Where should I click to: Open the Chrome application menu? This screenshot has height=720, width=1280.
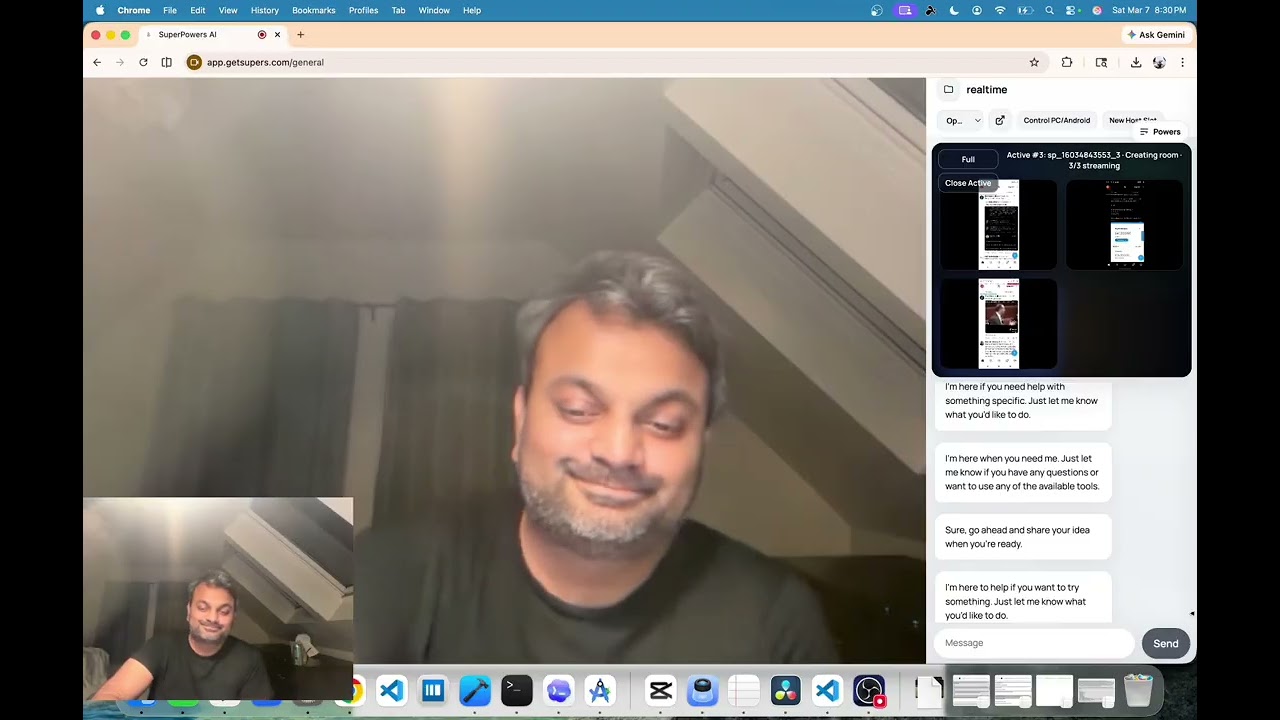point(134,10)
